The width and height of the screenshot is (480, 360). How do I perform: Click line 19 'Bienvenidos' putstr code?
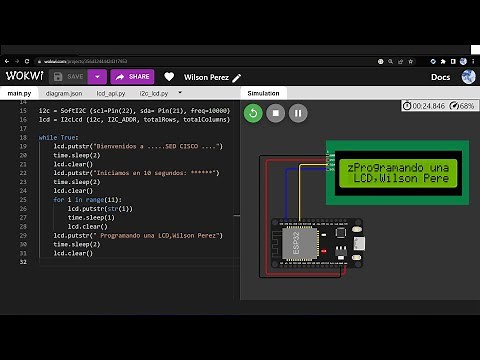pyautogui.click(x=138, y=146)
